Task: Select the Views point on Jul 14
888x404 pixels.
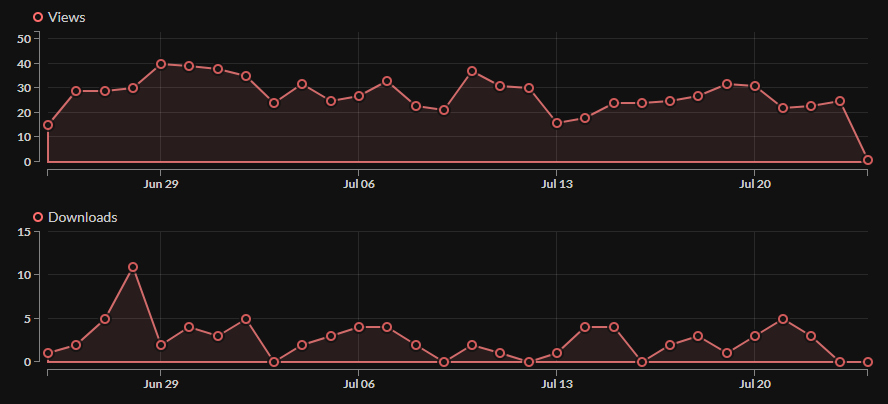Action: pos(585,118)
